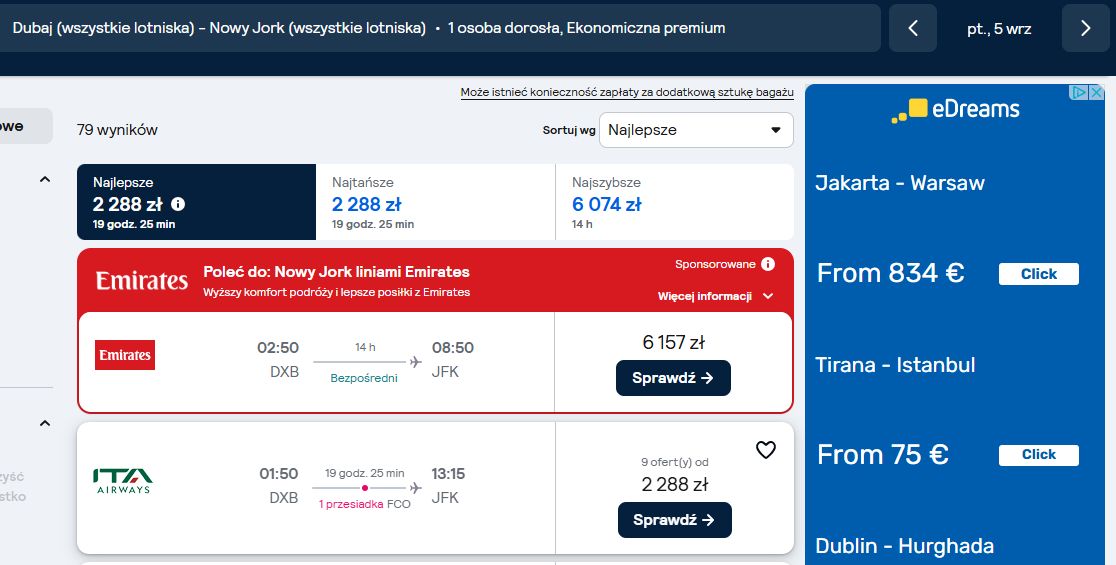Show info icon beside Sponsorowane label

768,264
